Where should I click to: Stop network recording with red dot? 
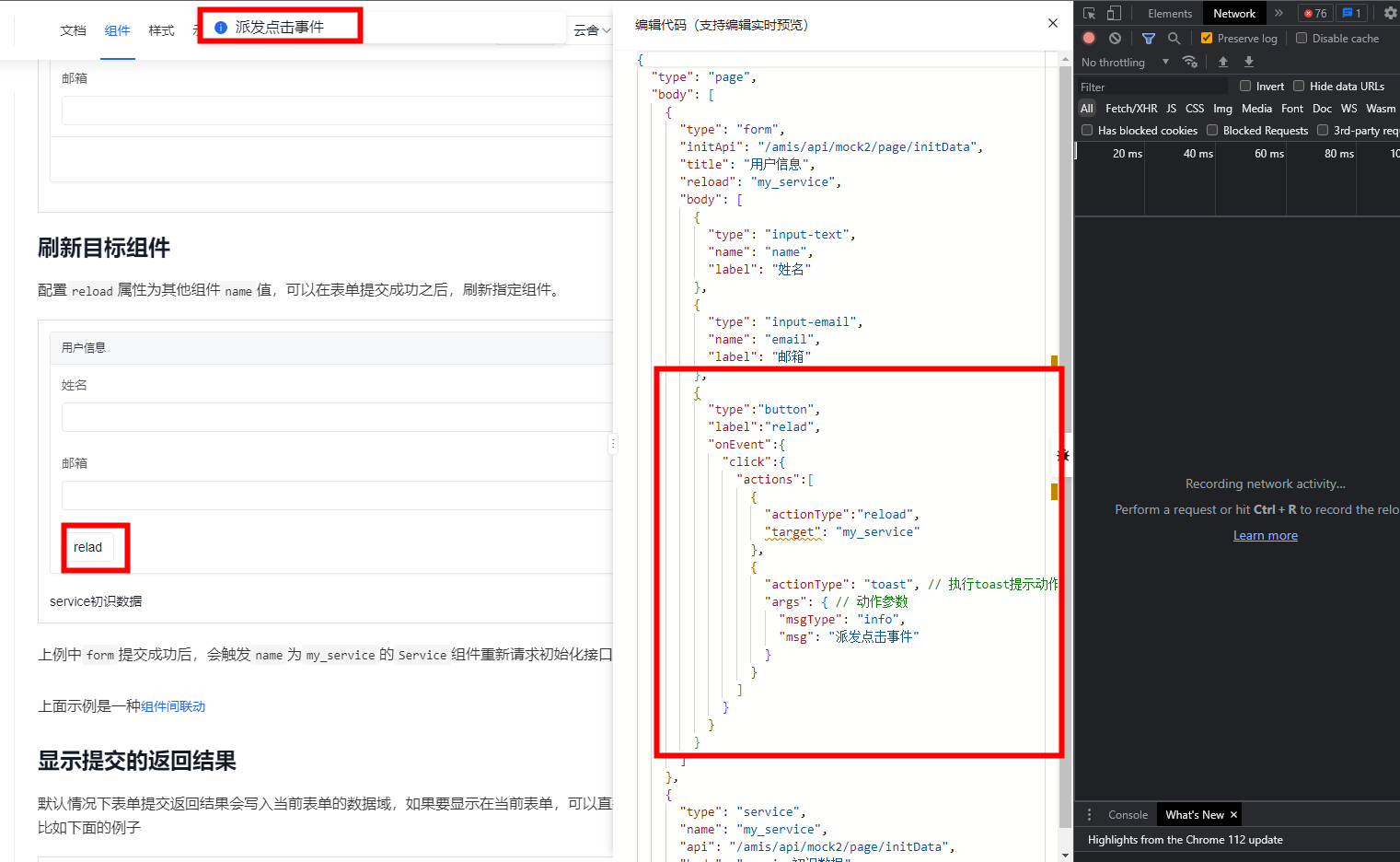tap(1089, 38)
